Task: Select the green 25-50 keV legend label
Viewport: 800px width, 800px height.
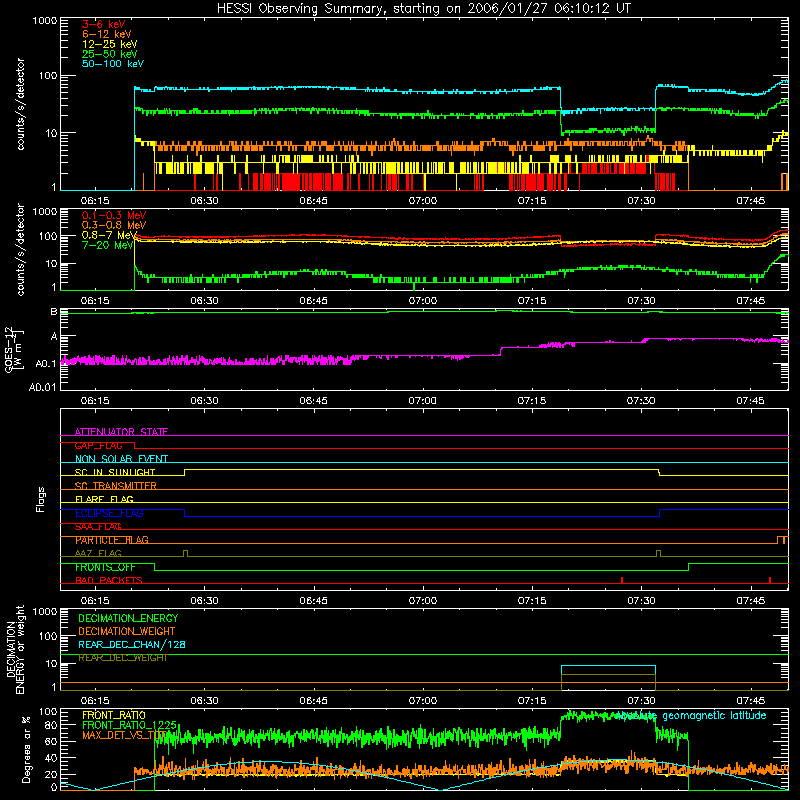Action: click(x=110, y=54)
